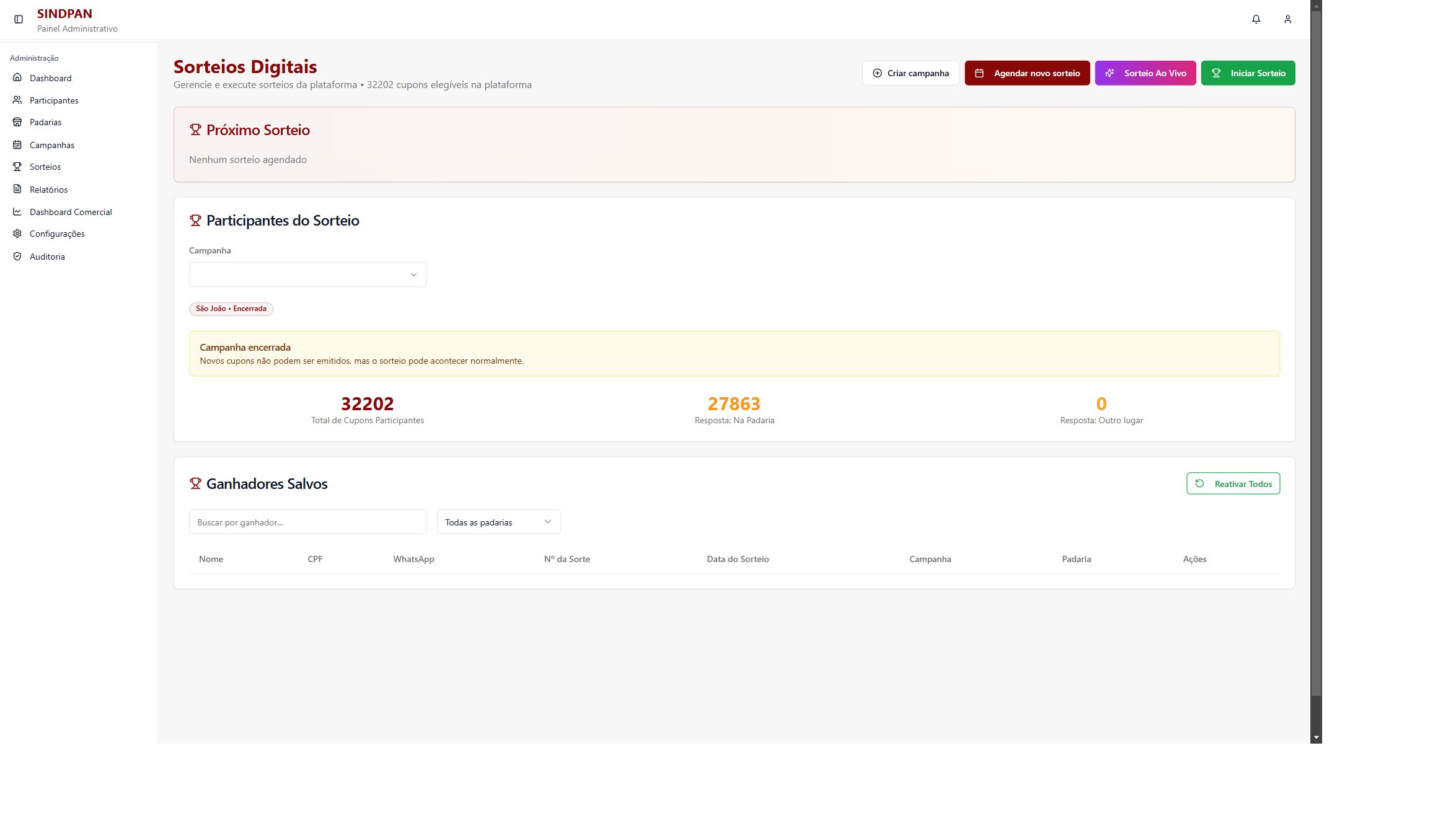The width and height of the screenshot is (1456, 826).
Task: Click the green Iniciar Sorteio button
Action: pos(1248,73)
